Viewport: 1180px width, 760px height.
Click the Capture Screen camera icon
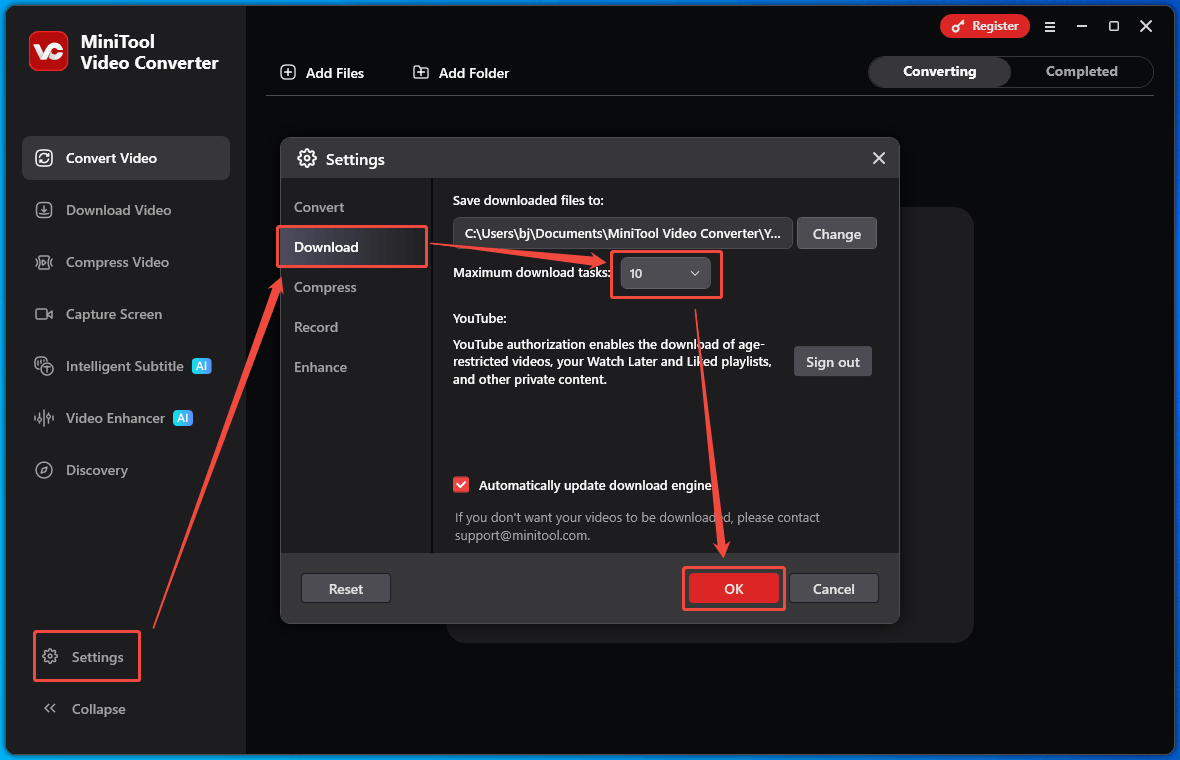pos(44,314)
